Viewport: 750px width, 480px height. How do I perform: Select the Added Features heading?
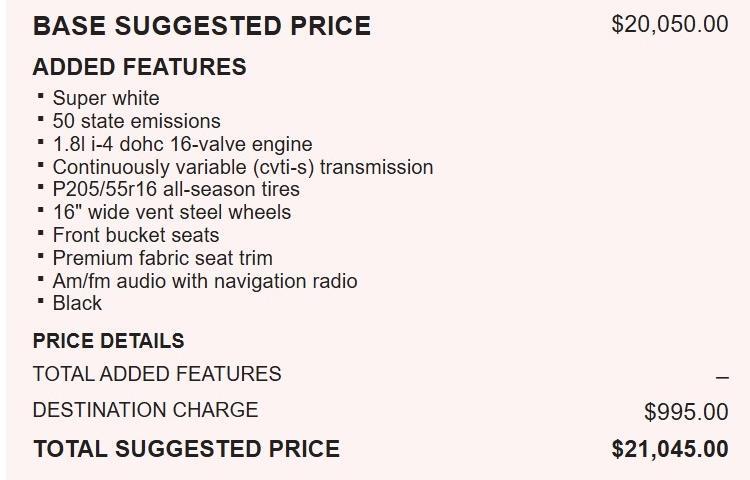pyautogui.click(x=139, y=67)
